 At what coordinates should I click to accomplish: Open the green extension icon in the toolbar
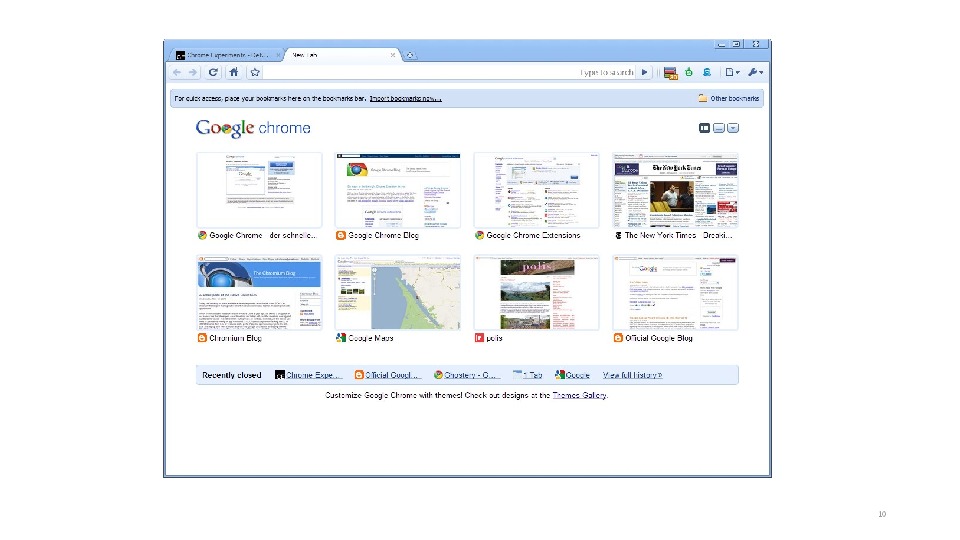coord(689,72)
